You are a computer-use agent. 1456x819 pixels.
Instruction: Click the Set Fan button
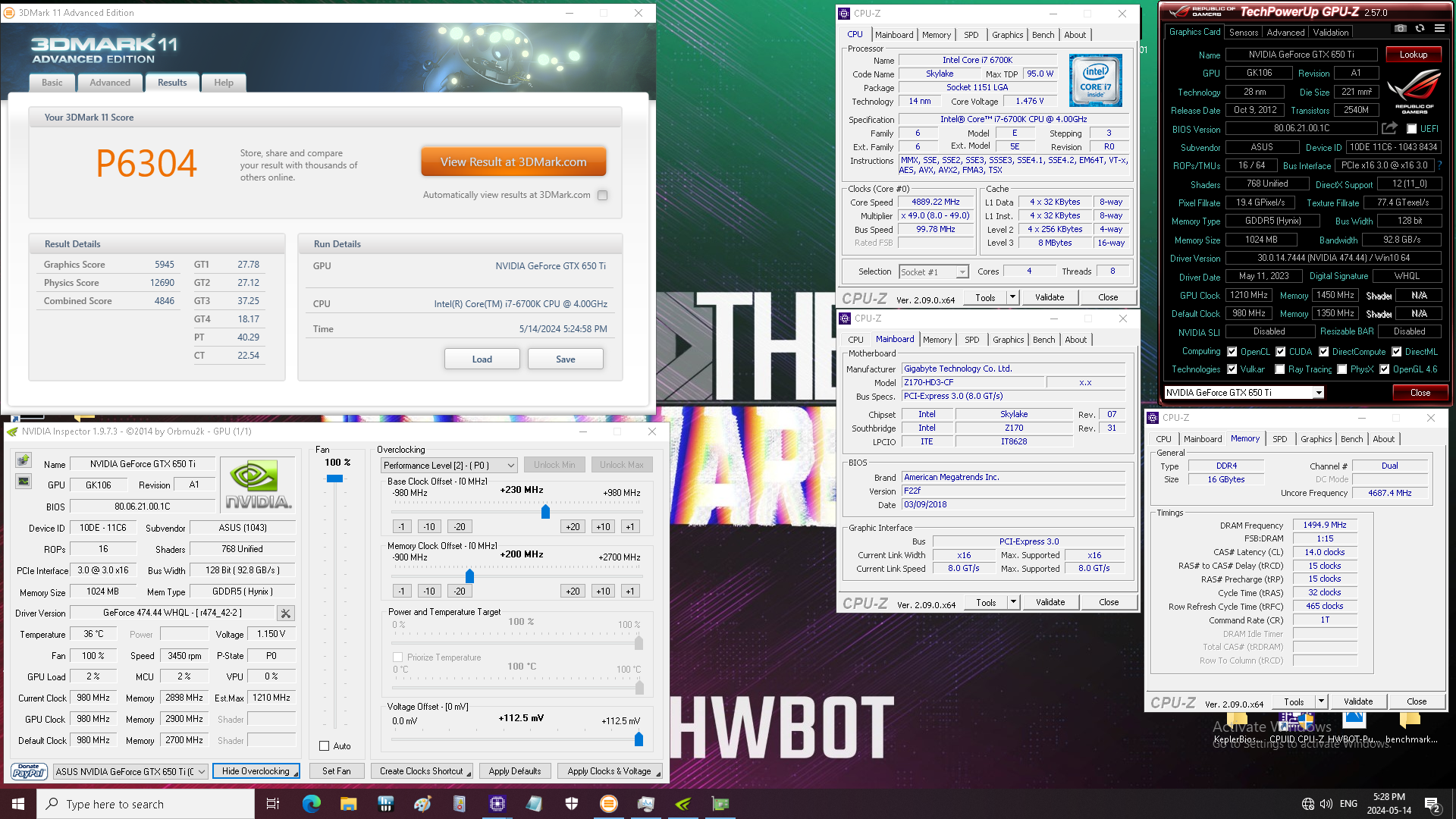coord(337,771)
